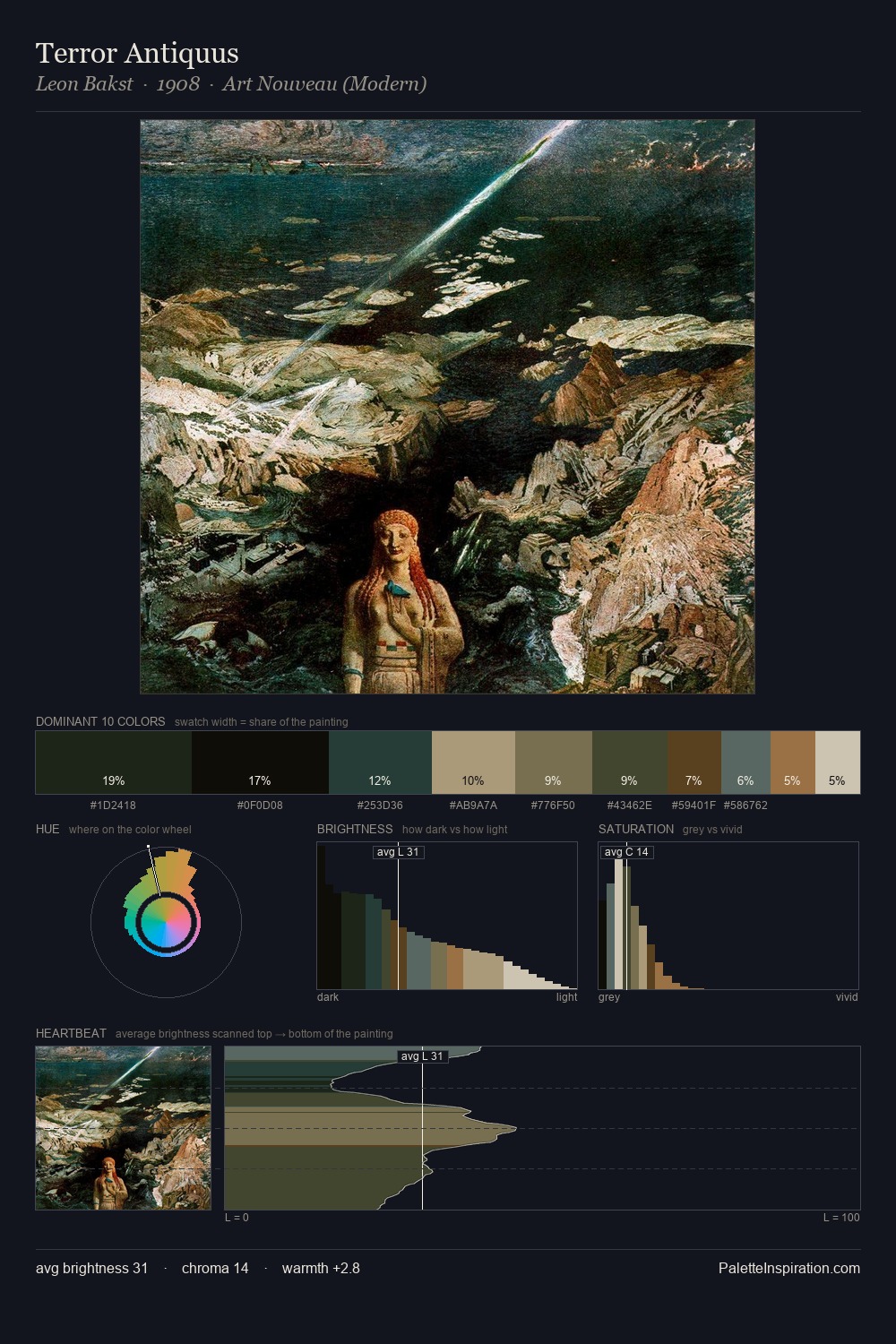Open the PaletteInspiration.com link

coord(789,1269)
